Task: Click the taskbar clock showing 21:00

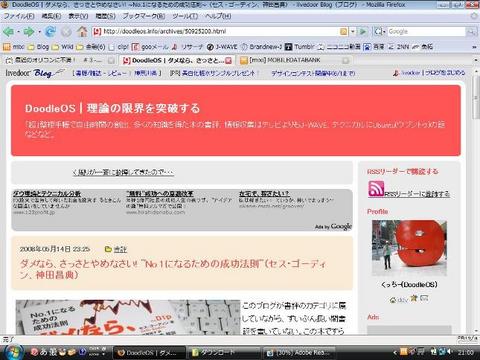Action: pyautogui.click(x=466, y=352)
